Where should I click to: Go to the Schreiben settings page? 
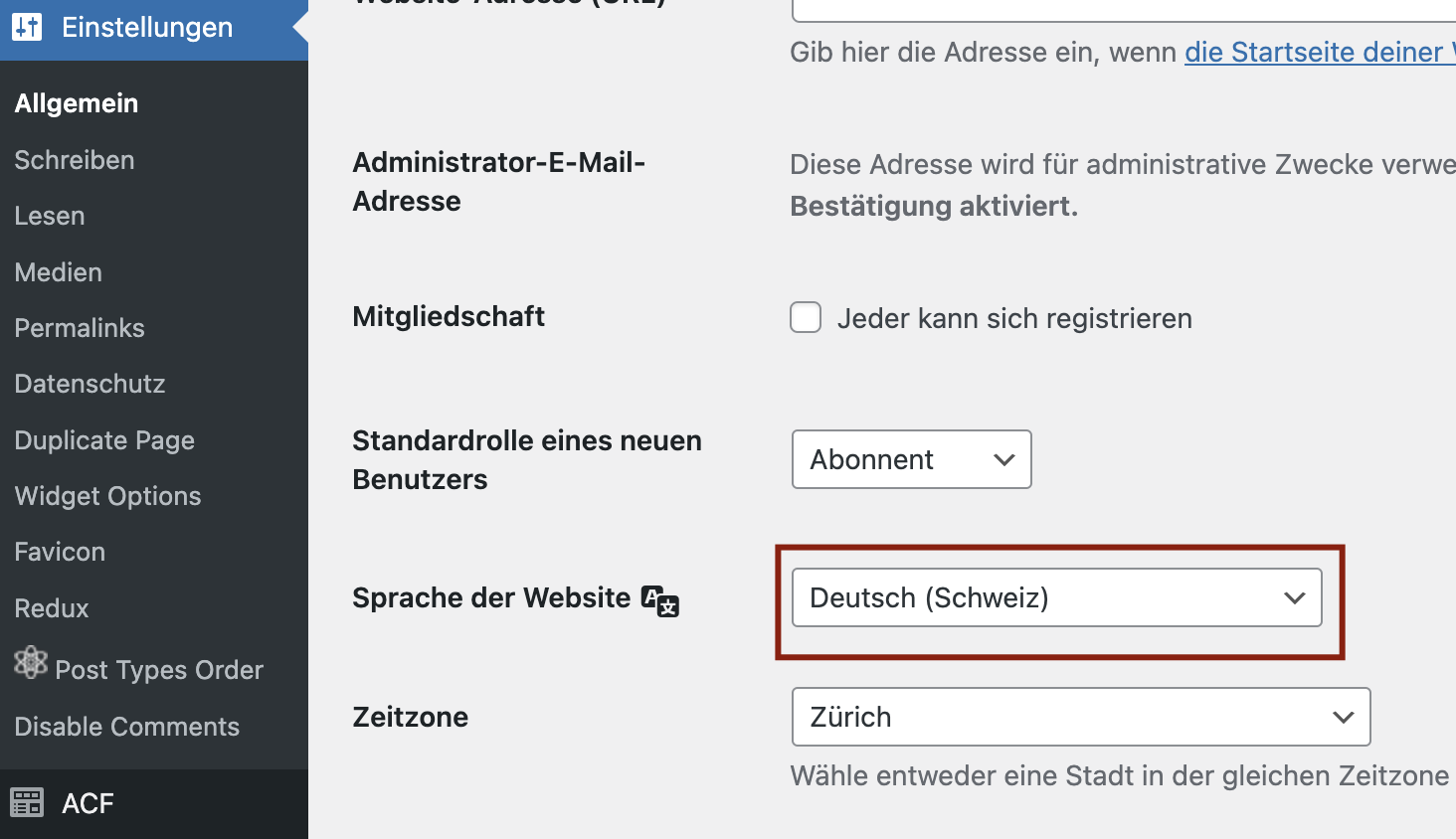pyautogui.click(x=75, y=160)
